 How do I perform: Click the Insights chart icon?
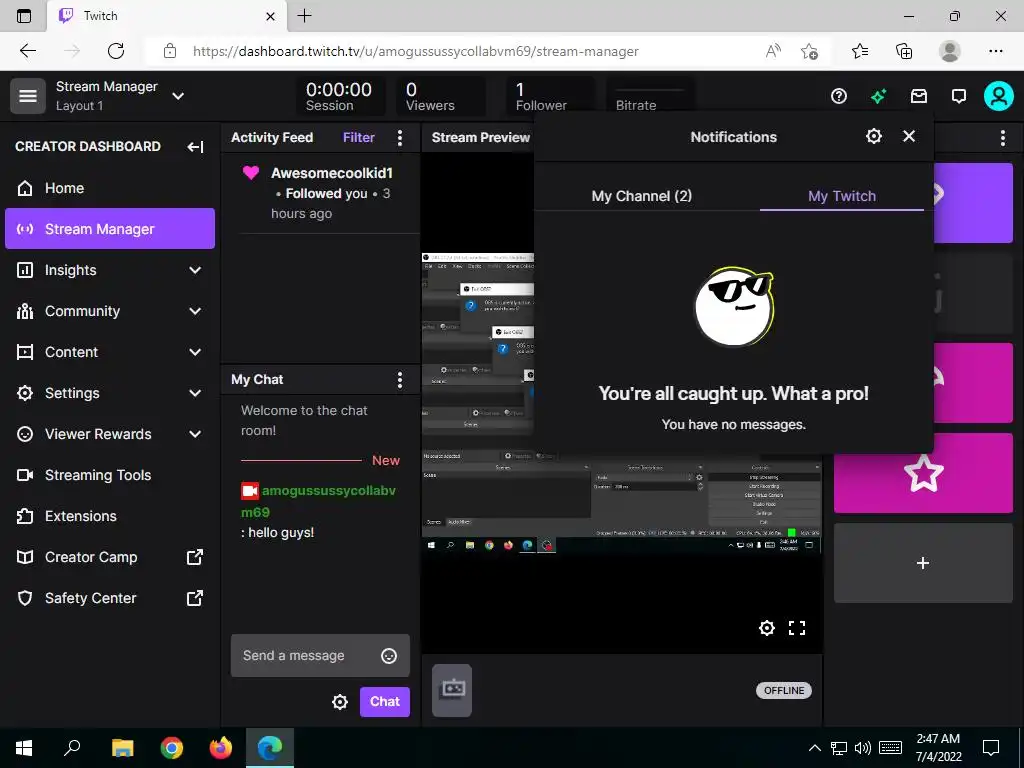[x=25, y=270]
